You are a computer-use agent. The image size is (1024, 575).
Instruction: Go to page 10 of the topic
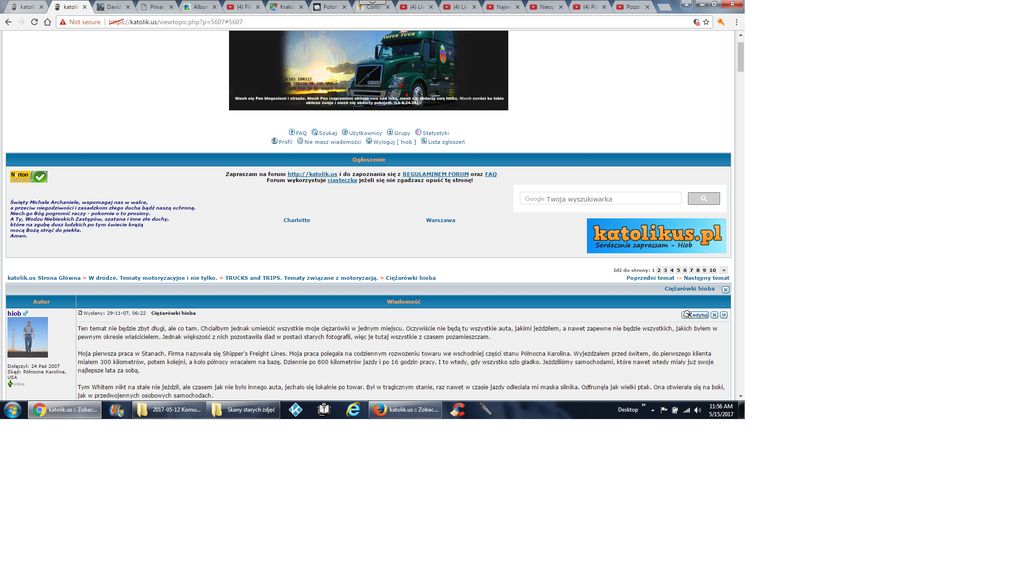coord(712,270)
